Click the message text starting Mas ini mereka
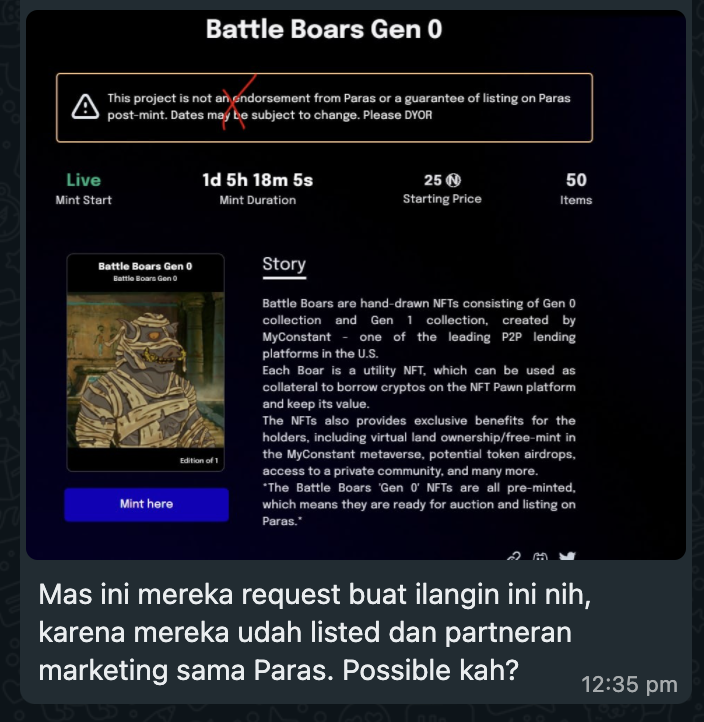This screenshot has width=704, height=722. point(314,632)
